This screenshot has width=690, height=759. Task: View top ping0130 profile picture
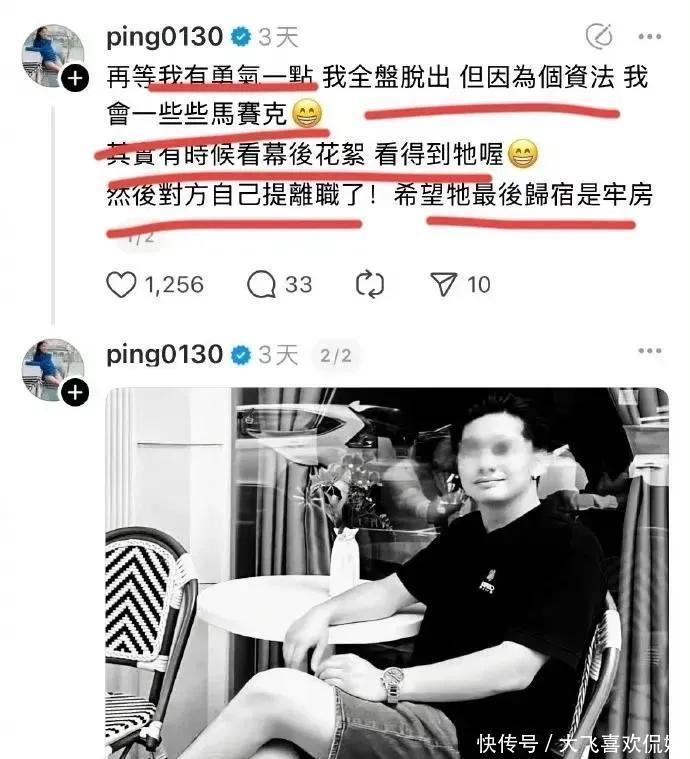pyautogui.click(x=53, y=56)
